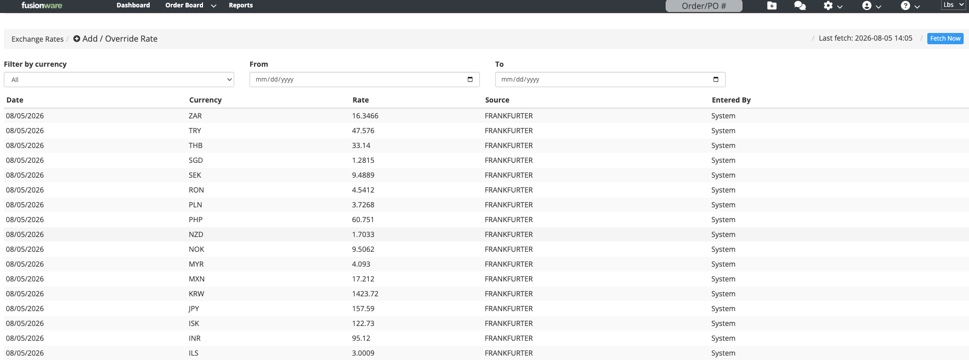The width and height of the screenshot is (969, 362).
Task: Click the rate value 157.59
Action: (363, 309)
